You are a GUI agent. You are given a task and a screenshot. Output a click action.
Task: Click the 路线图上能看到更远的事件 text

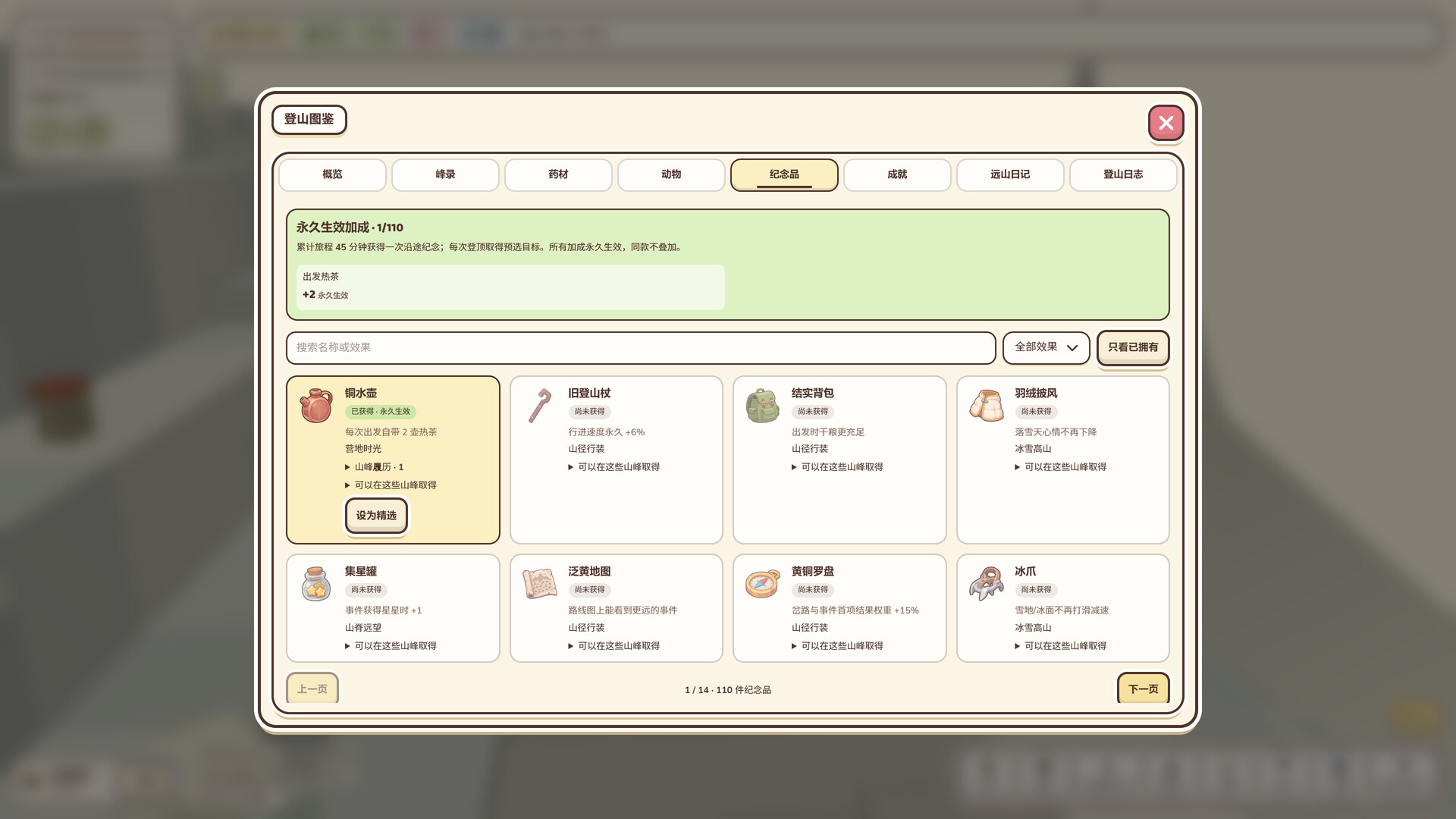623,610
